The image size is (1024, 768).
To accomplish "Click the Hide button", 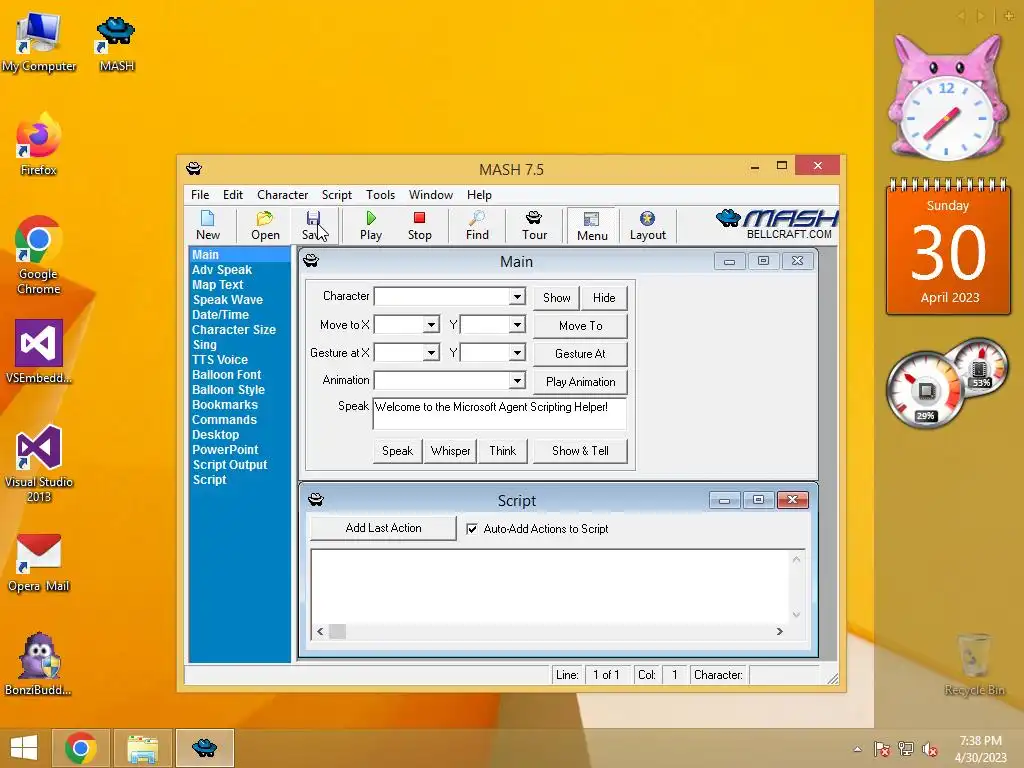I will click(604, 298).
